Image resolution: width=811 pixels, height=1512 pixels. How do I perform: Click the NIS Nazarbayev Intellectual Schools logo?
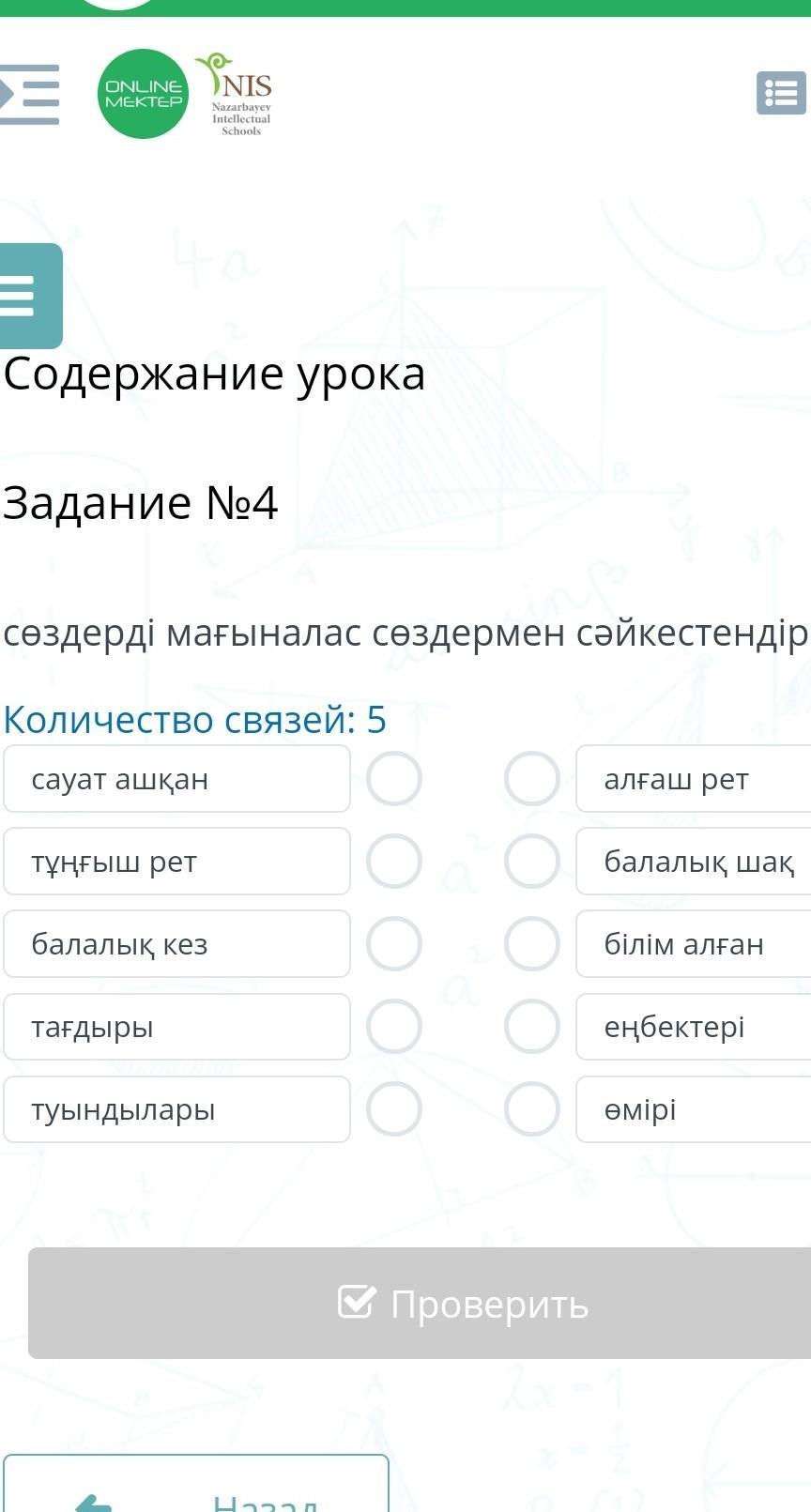tap(238, 94)
